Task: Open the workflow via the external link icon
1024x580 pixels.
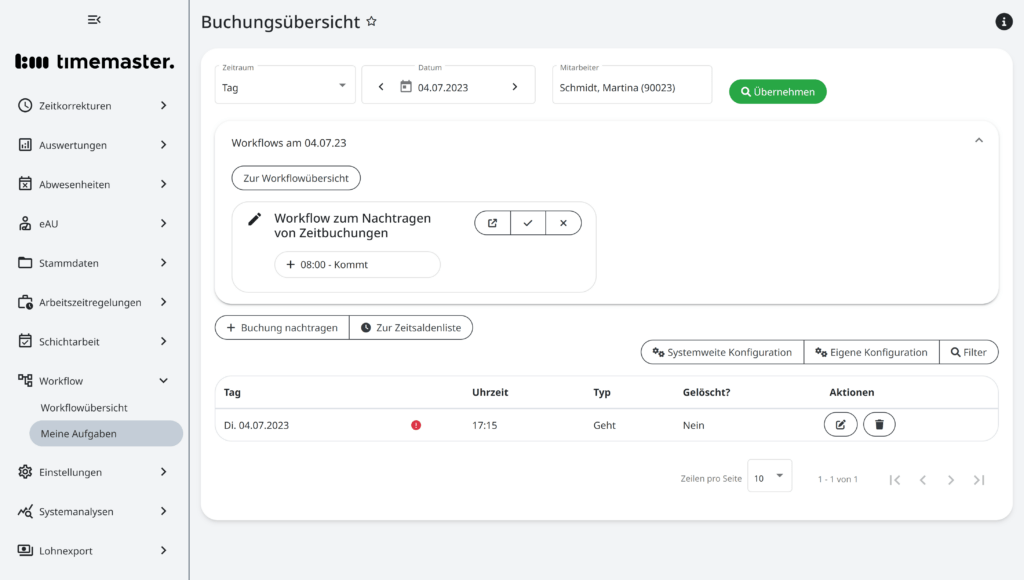Action: [x=492, y=222]
